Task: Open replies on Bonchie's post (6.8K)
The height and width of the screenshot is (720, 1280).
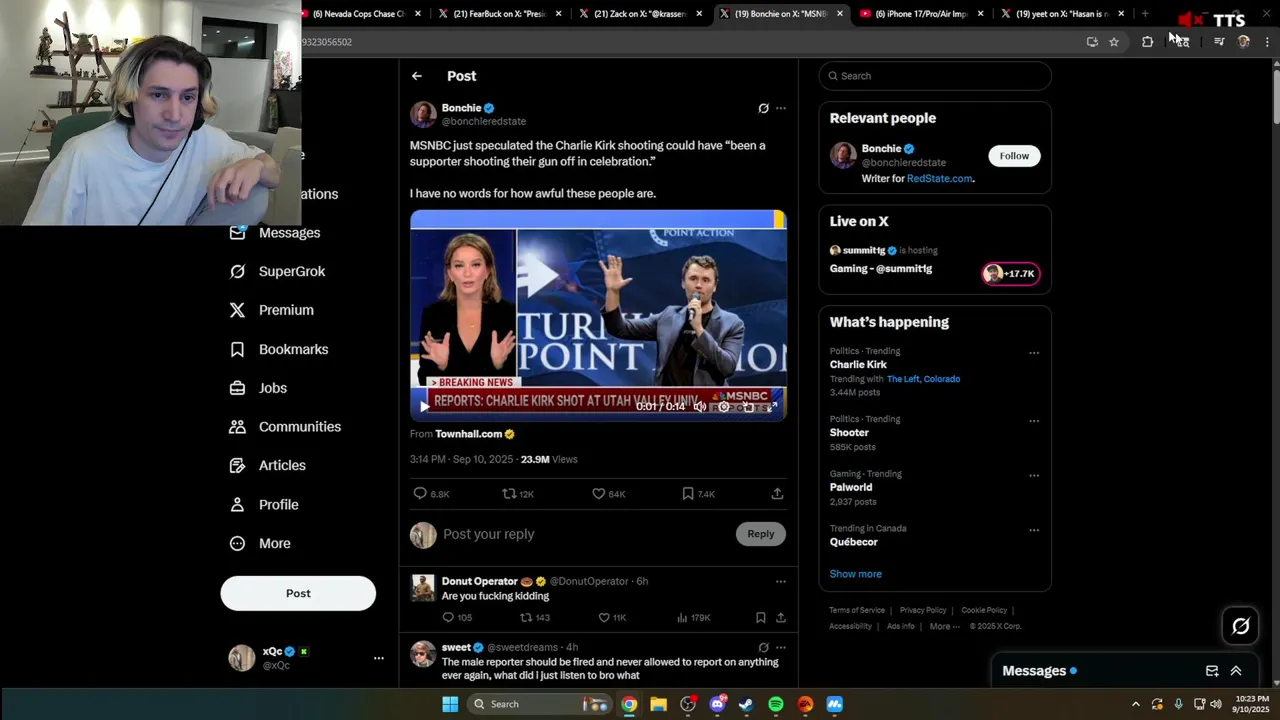Action: click(431, 494)
